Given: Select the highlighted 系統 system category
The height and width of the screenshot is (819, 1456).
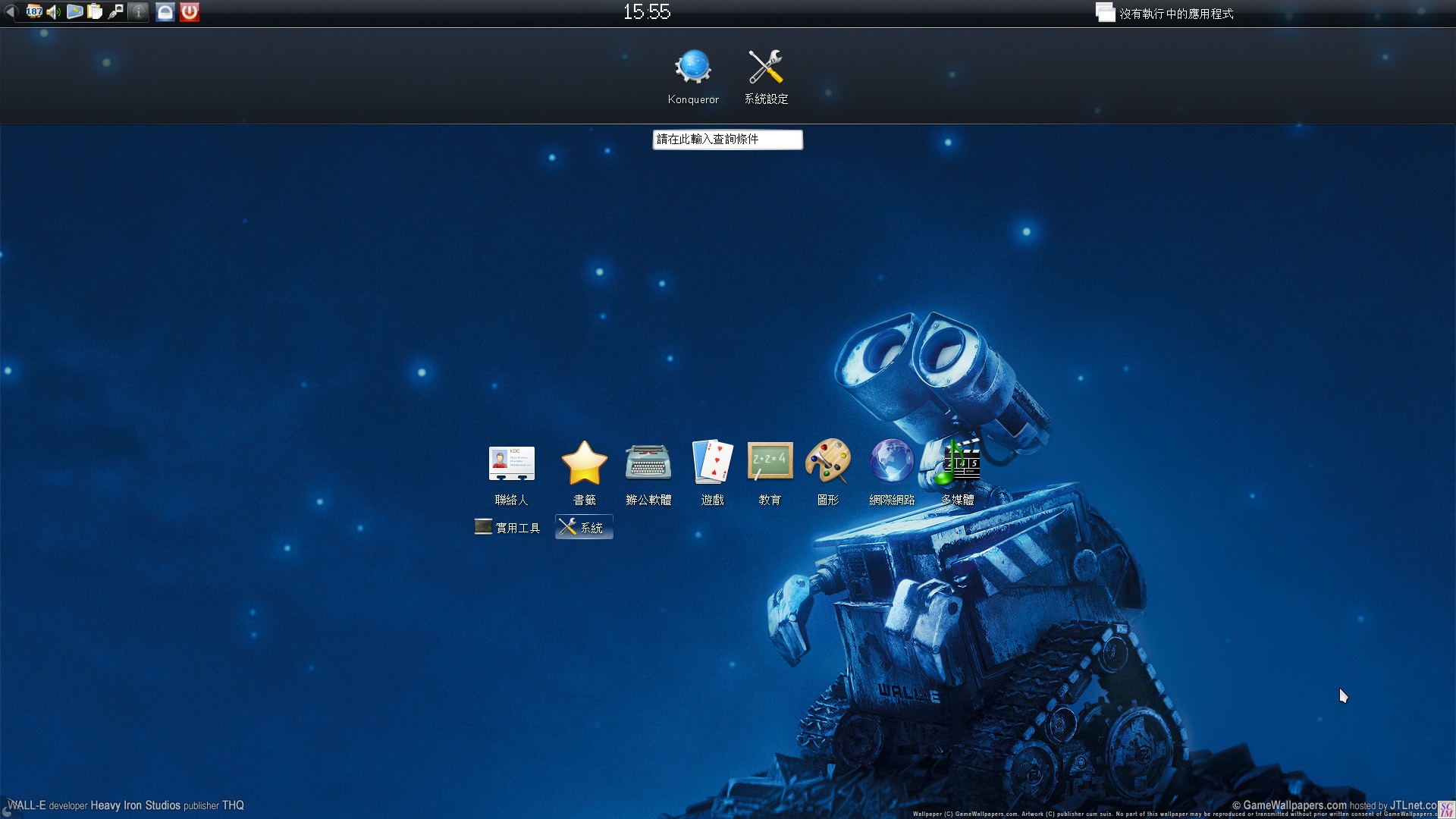Looking at the screenshot, I should pyautogui.click(x=584, y=527).
